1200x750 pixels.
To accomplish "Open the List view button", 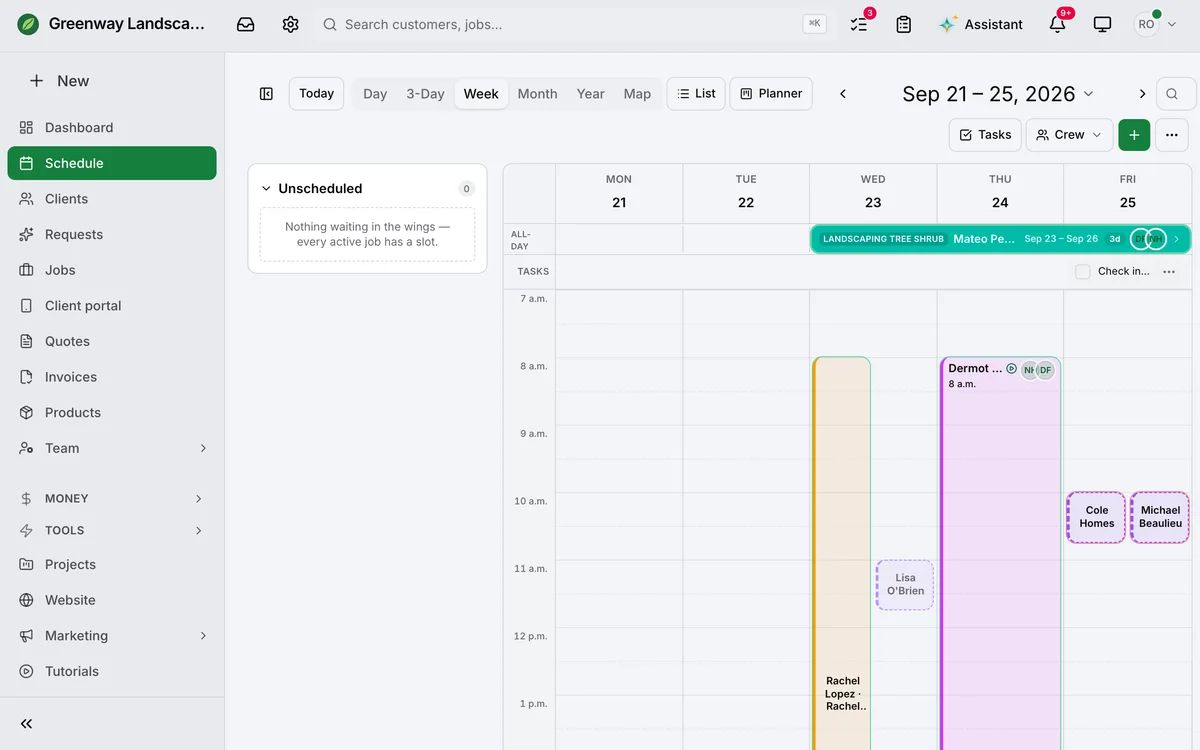I will point(696,94).
